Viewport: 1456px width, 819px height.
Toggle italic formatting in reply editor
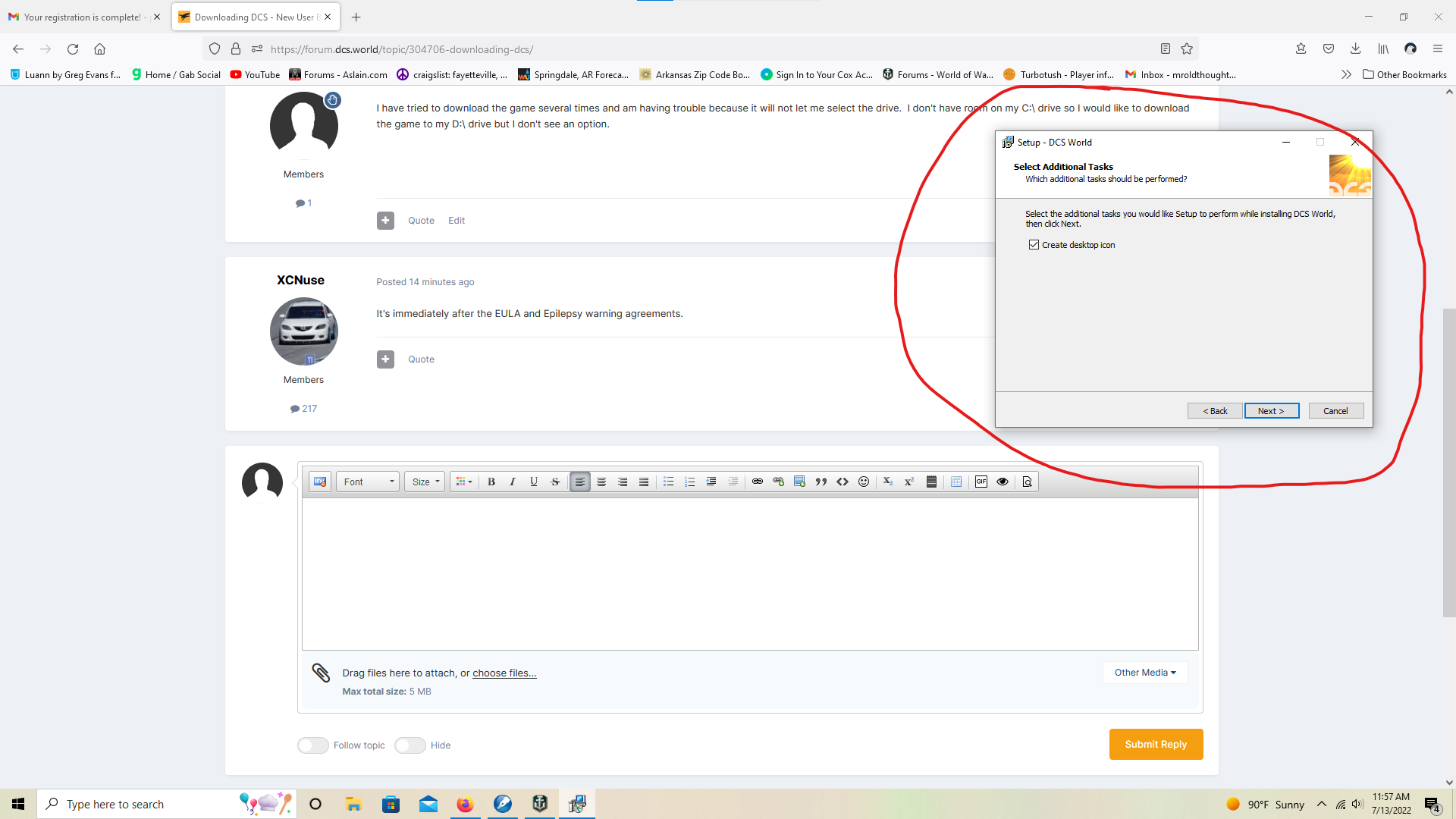coord(513,482)
